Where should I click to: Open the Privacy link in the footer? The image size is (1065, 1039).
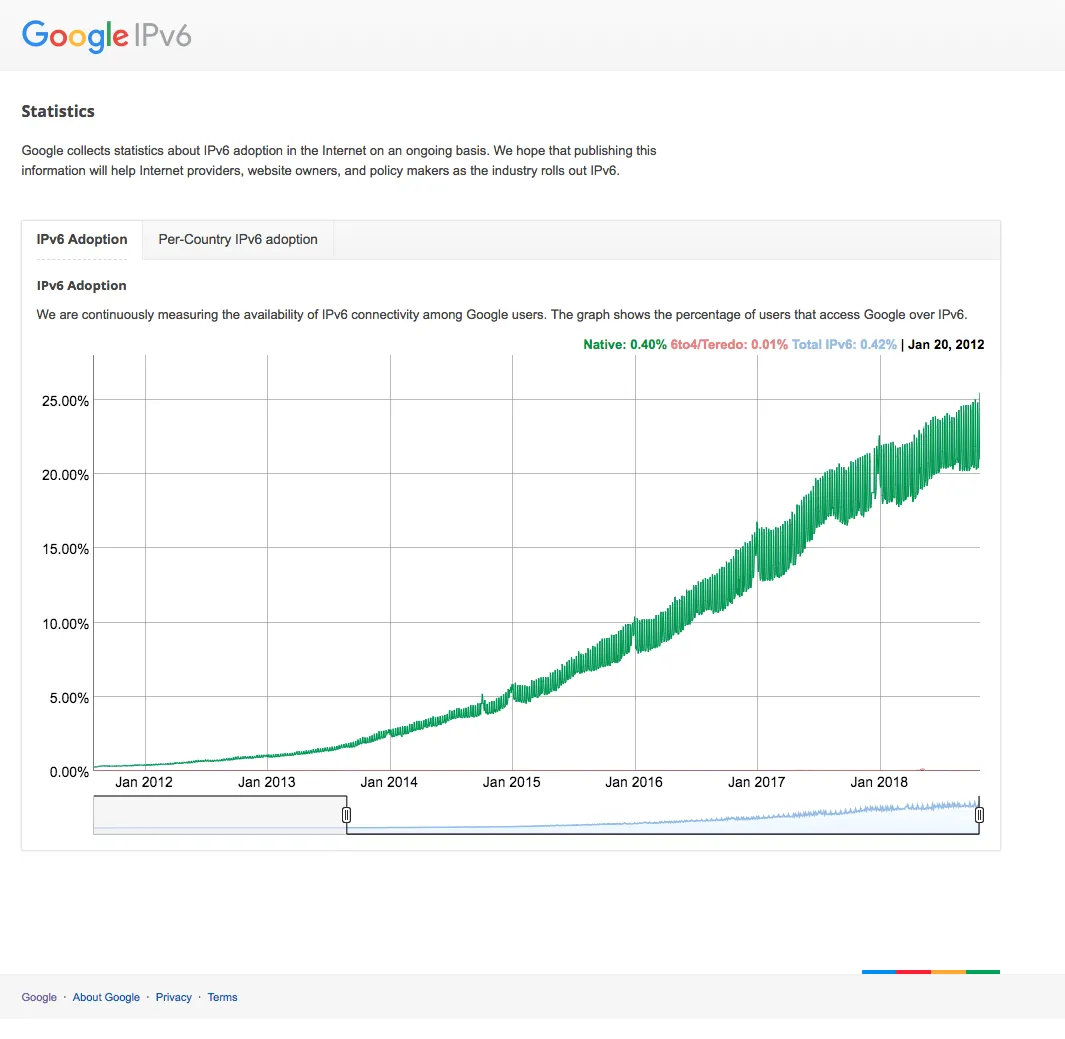[x=174, y=997]
